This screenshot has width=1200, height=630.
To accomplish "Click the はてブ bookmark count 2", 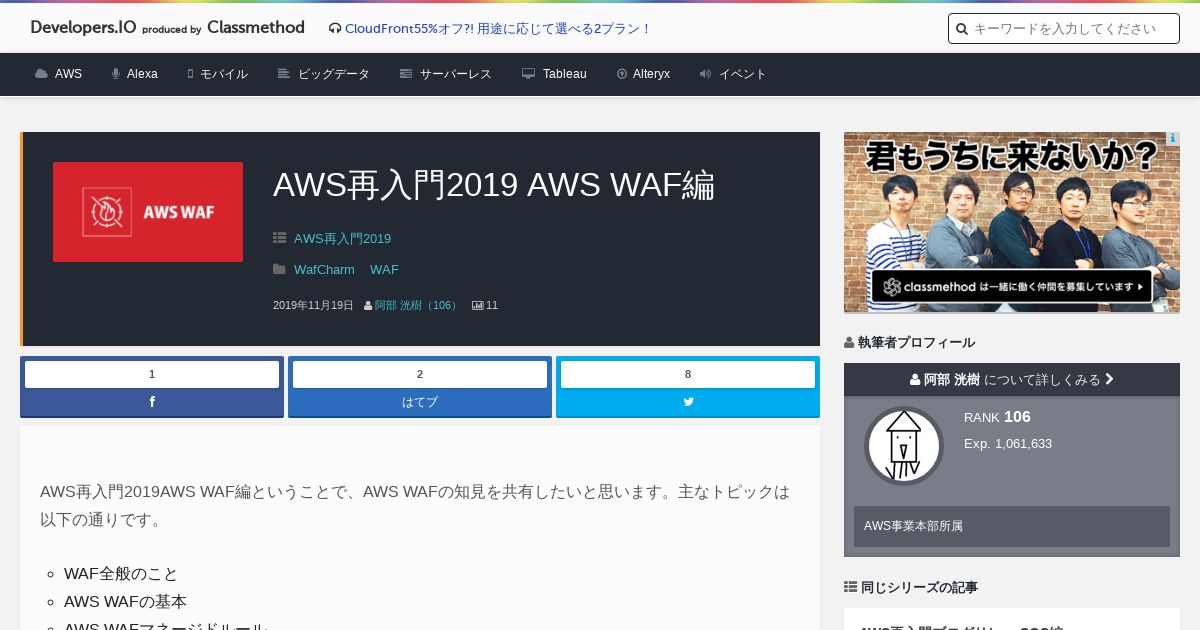I will [x=420, y=374].
